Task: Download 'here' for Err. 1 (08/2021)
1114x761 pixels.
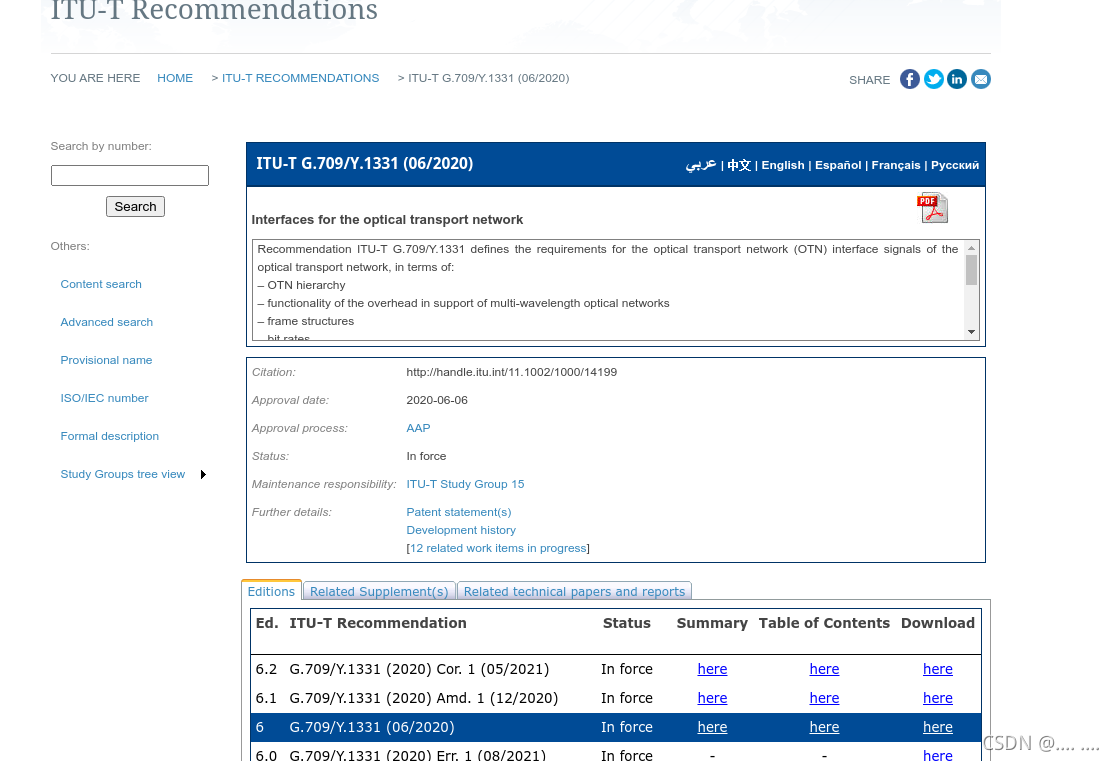Action: click(938, 755)
